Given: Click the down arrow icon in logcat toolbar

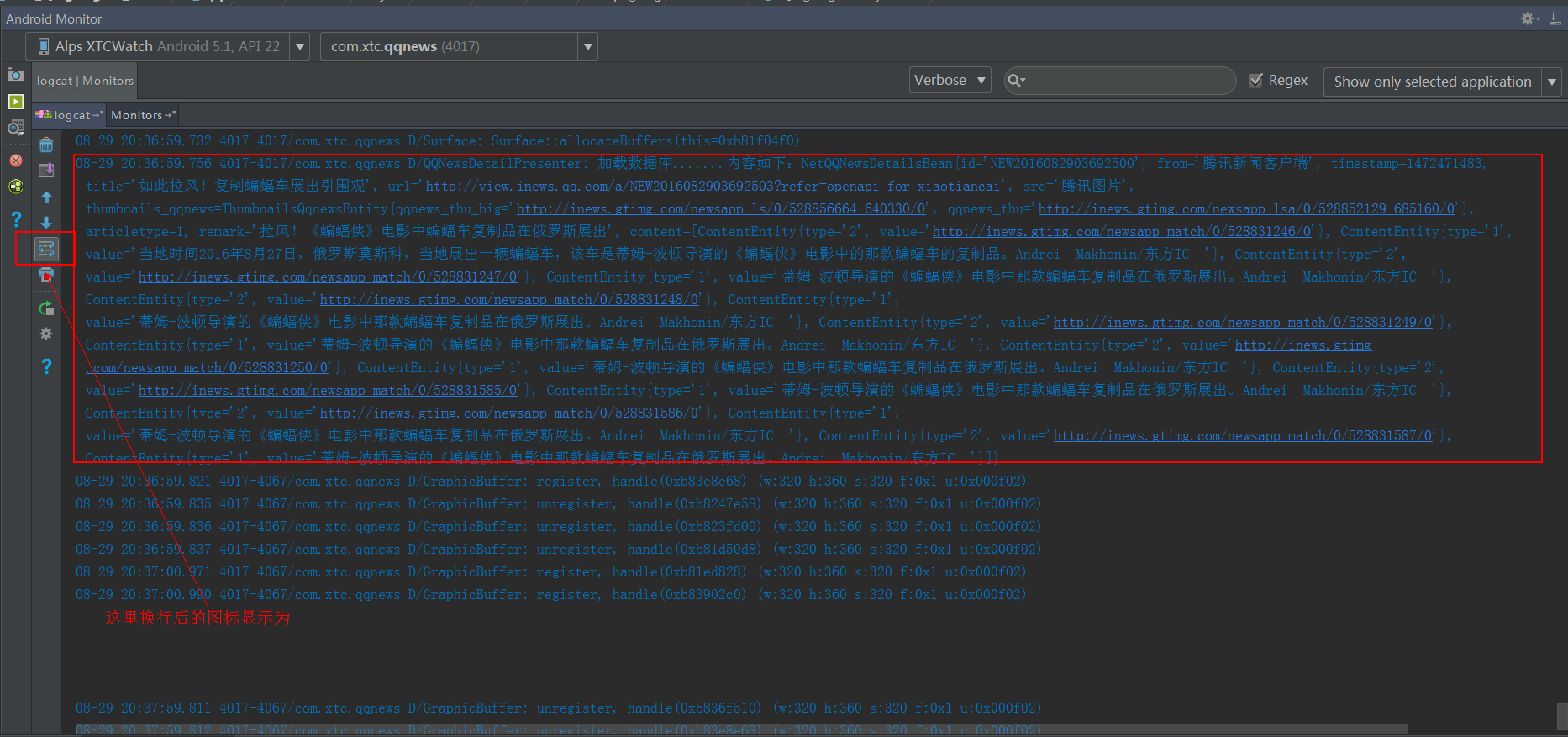Looking at the screenshot, I should click(x=46, y=222).
